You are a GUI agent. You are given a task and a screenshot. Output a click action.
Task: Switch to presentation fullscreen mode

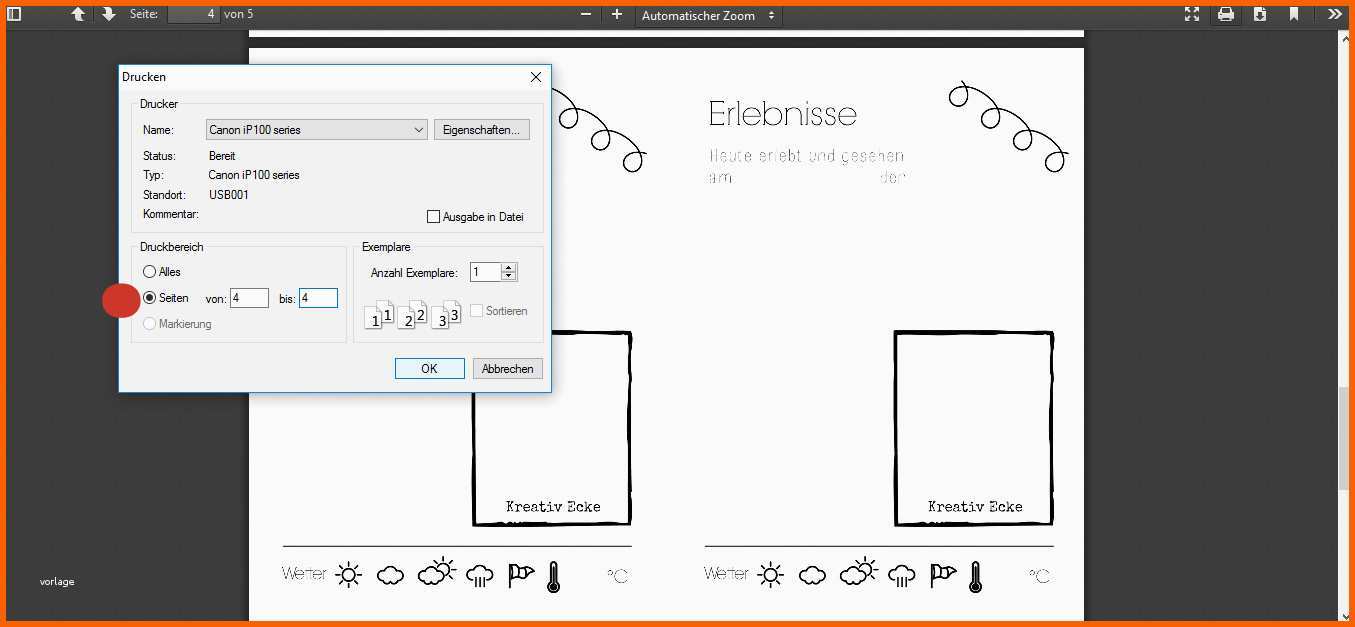point(1192,14)
